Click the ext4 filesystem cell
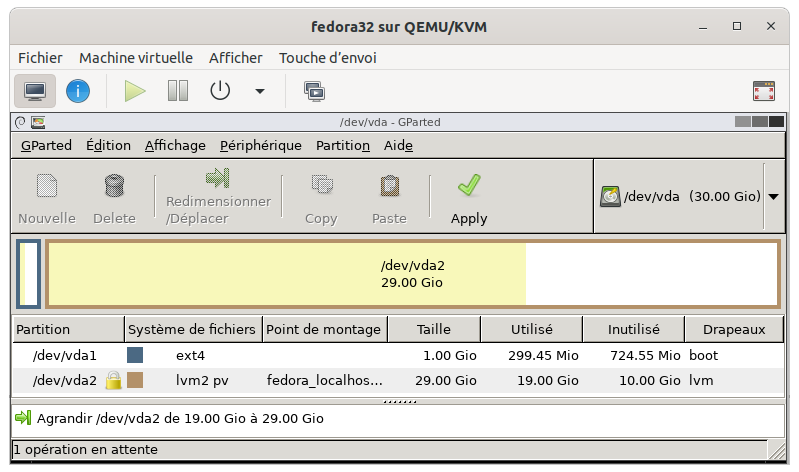 [191, 356]
